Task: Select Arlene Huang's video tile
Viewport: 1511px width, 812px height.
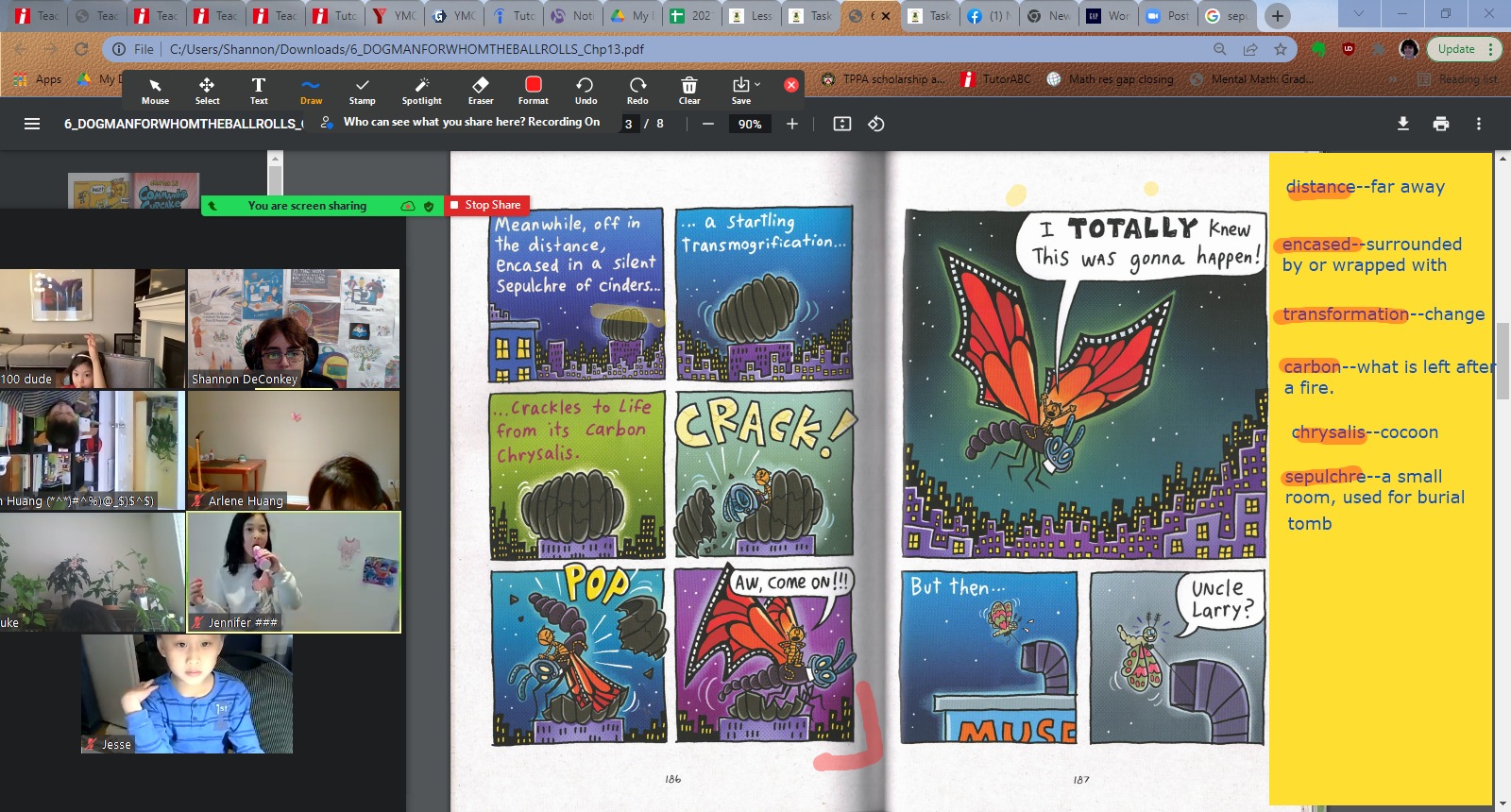Action: pyautogui.click(x=294, y=450)
